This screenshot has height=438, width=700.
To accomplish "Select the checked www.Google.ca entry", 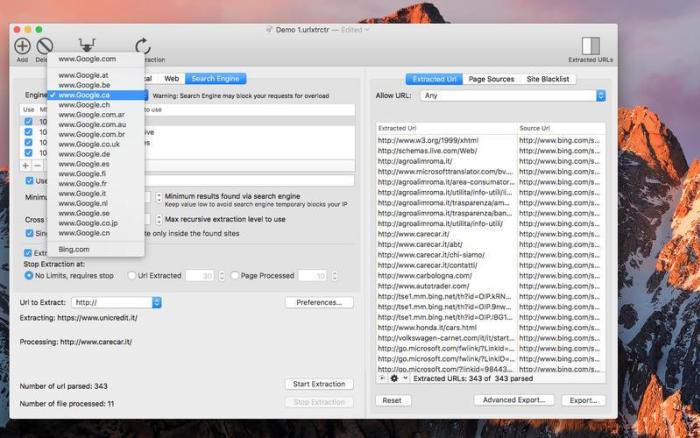I will 96,95.
